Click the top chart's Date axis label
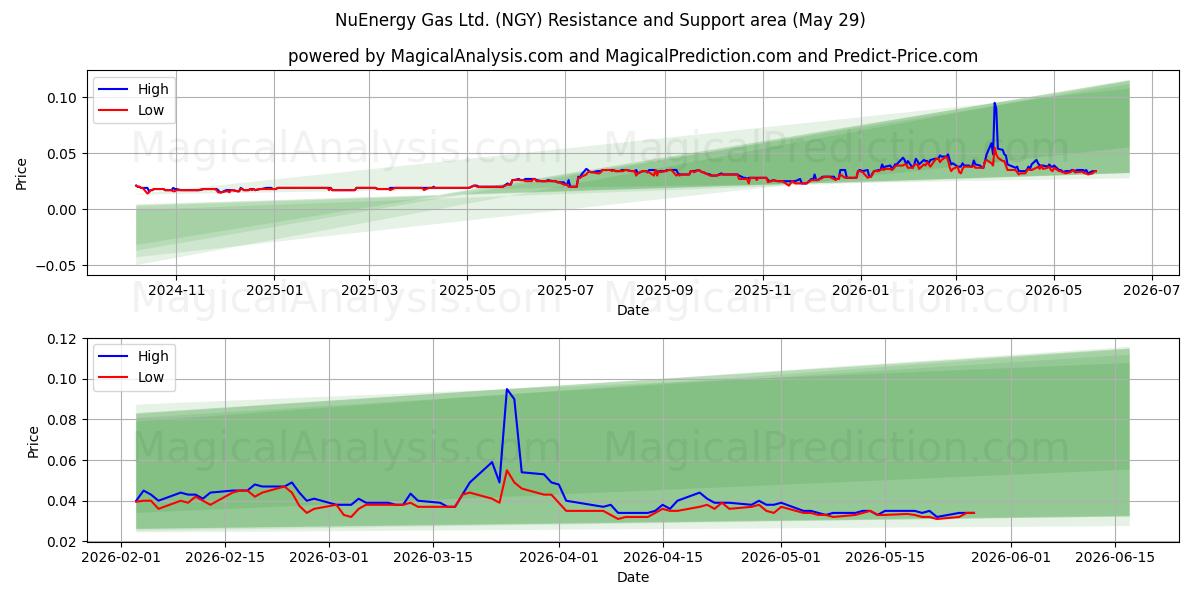The width and height of the screenshot is (1200, 600). coord(633,310)
